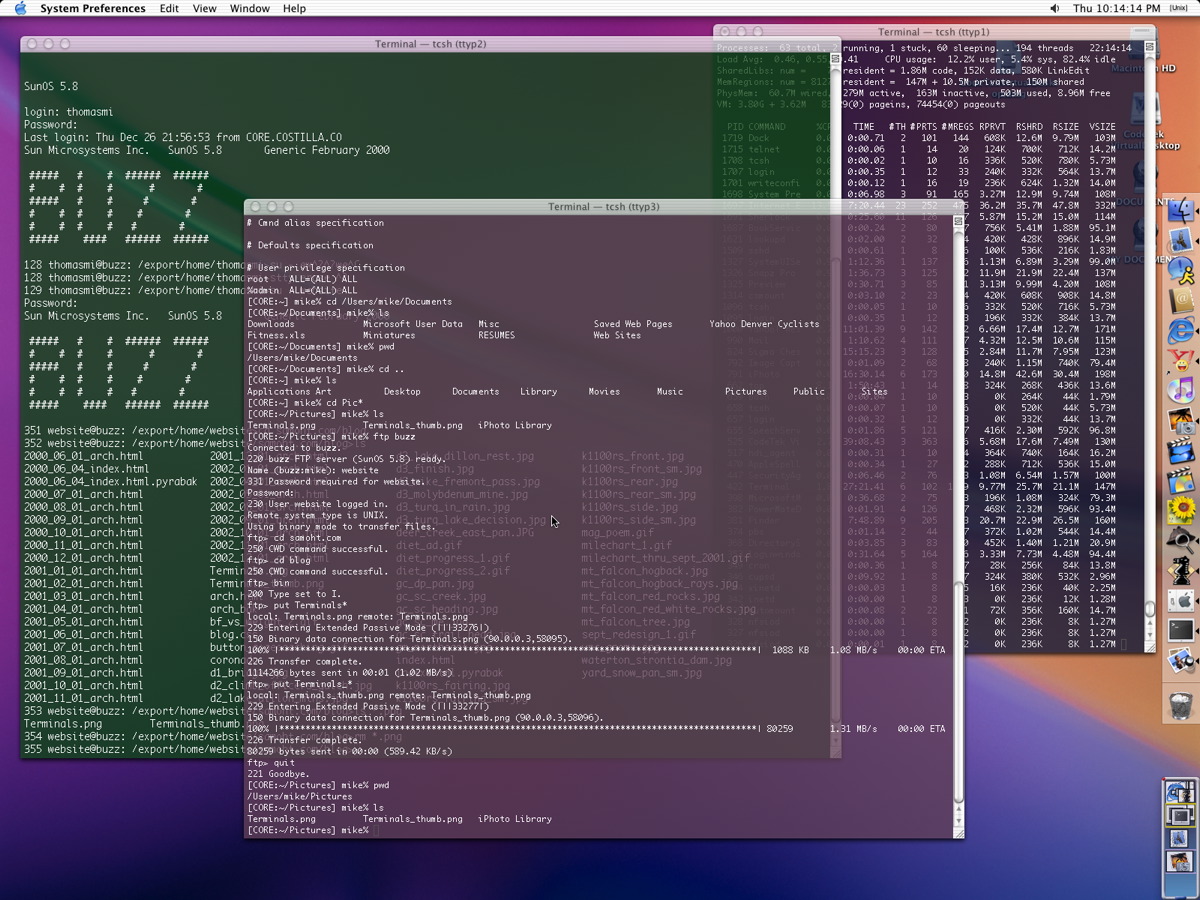Image resolution: width=1200 pixels, height=900 pixels.
Task: Click the ttyp1 split pane button
Action: (1149, 47)
